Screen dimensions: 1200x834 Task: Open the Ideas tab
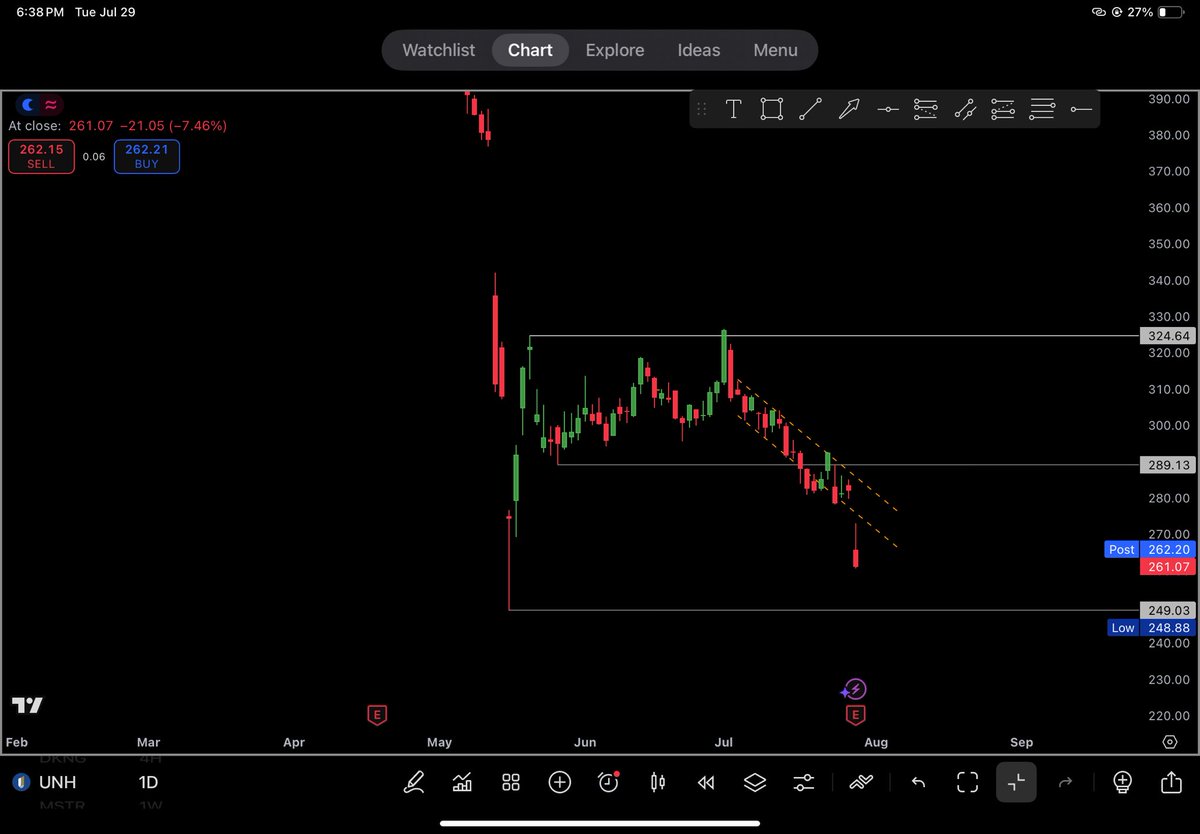[699, 50]
